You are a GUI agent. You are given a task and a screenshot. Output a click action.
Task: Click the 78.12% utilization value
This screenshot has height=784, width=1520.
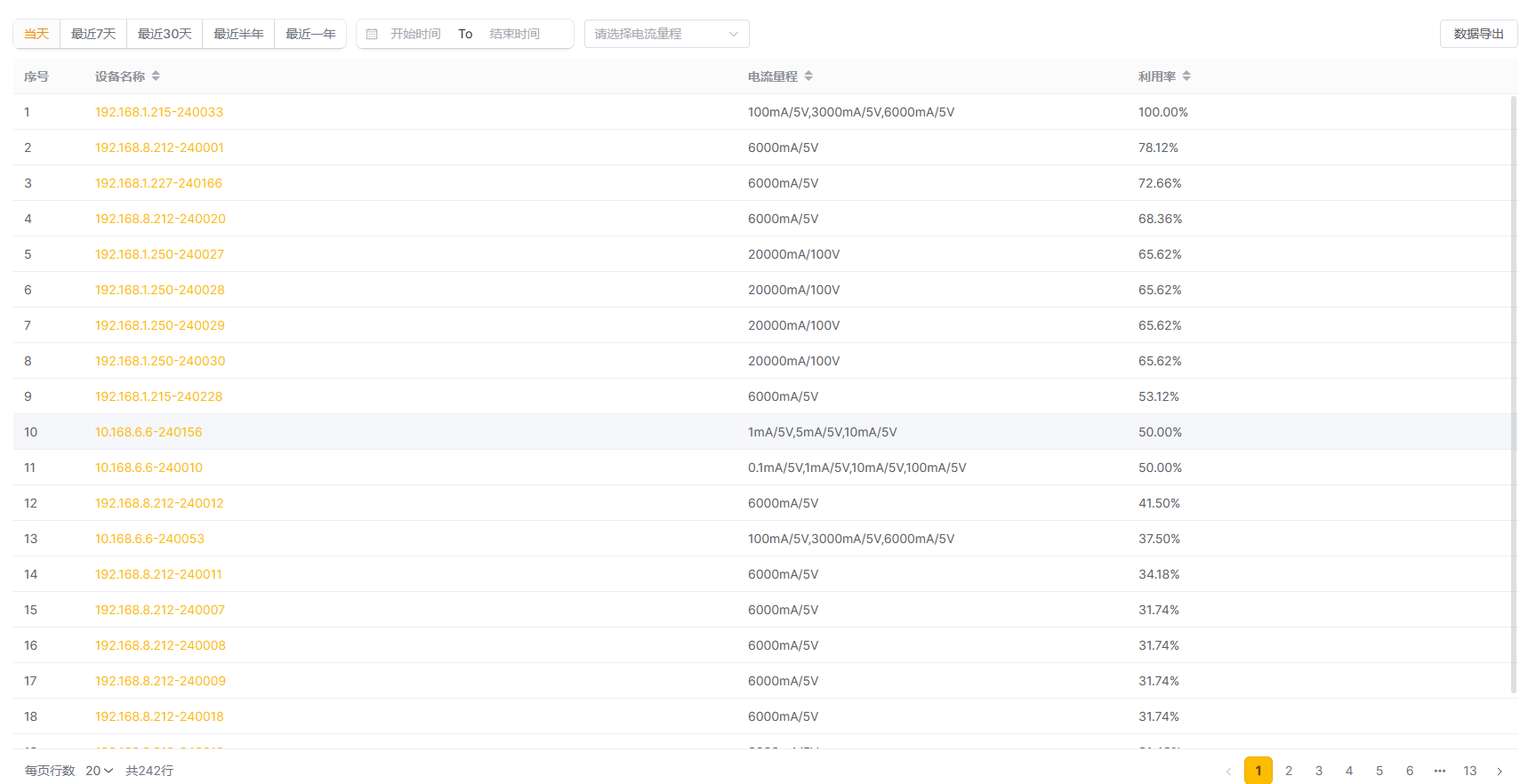(x=1158, y=148)
